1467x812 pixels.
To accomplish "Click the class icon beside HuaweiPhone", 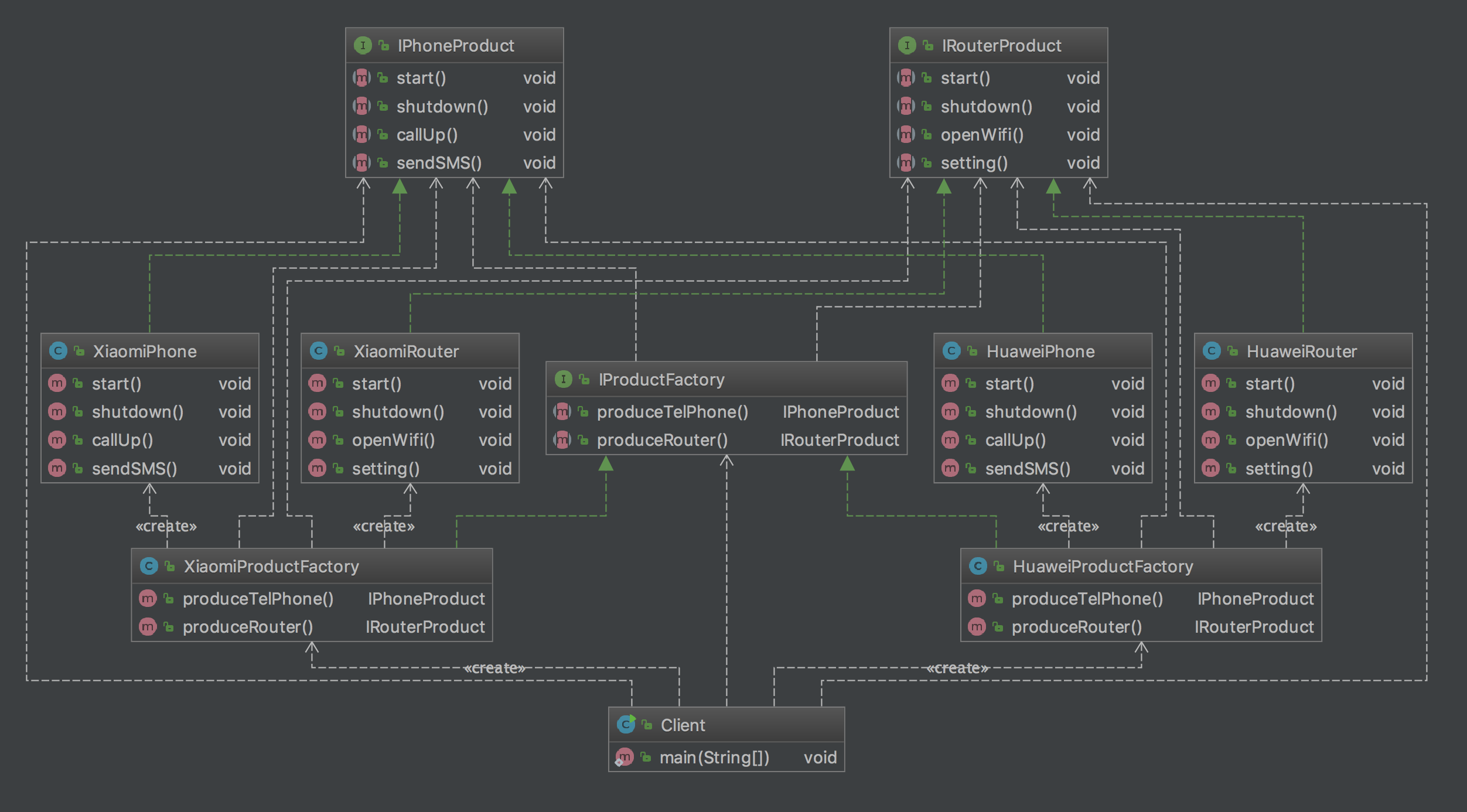I will [951, 351].
